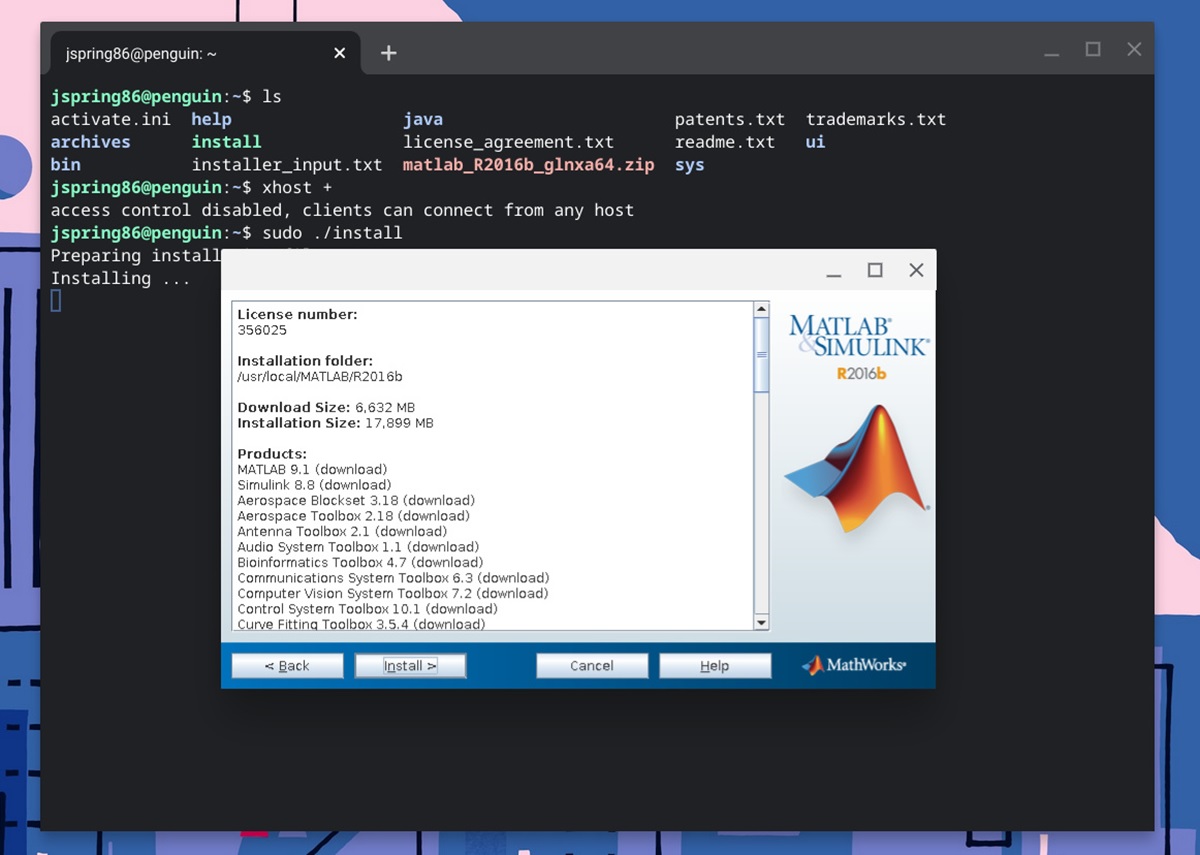Click the scroll up arrow in summary list
This screenshot has width=1200, height=855.
click(x=761, y=309)
